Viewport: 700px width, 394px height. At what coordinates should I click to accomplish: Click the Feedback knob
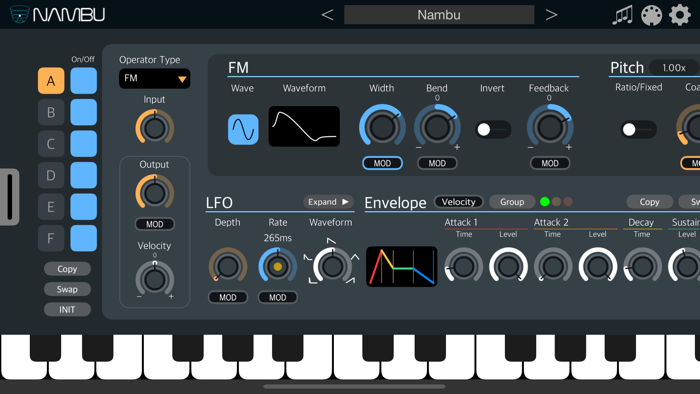coord(550,127)
